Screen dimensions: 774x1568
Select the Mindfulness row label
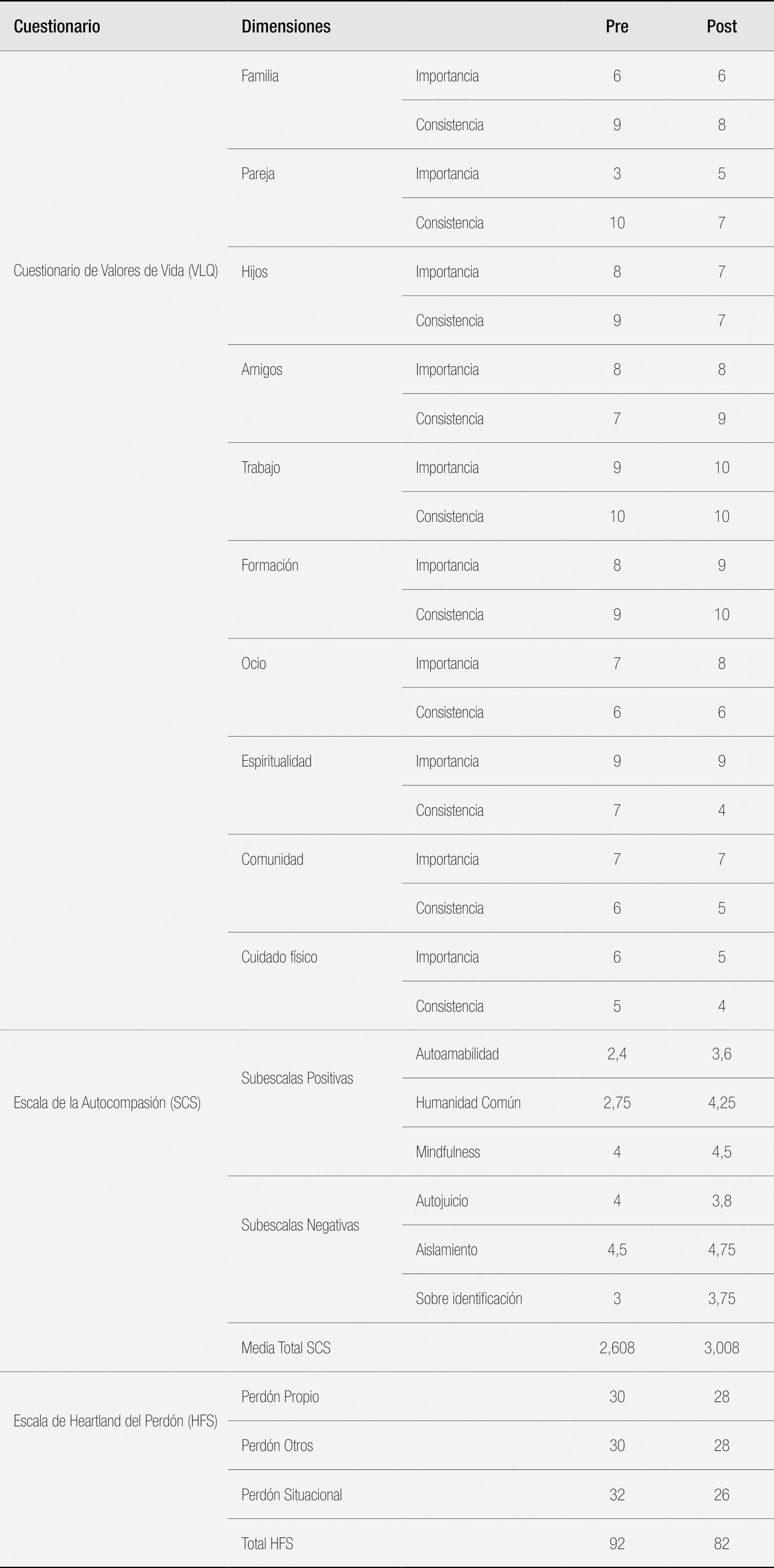click(x=448, y=1152)
